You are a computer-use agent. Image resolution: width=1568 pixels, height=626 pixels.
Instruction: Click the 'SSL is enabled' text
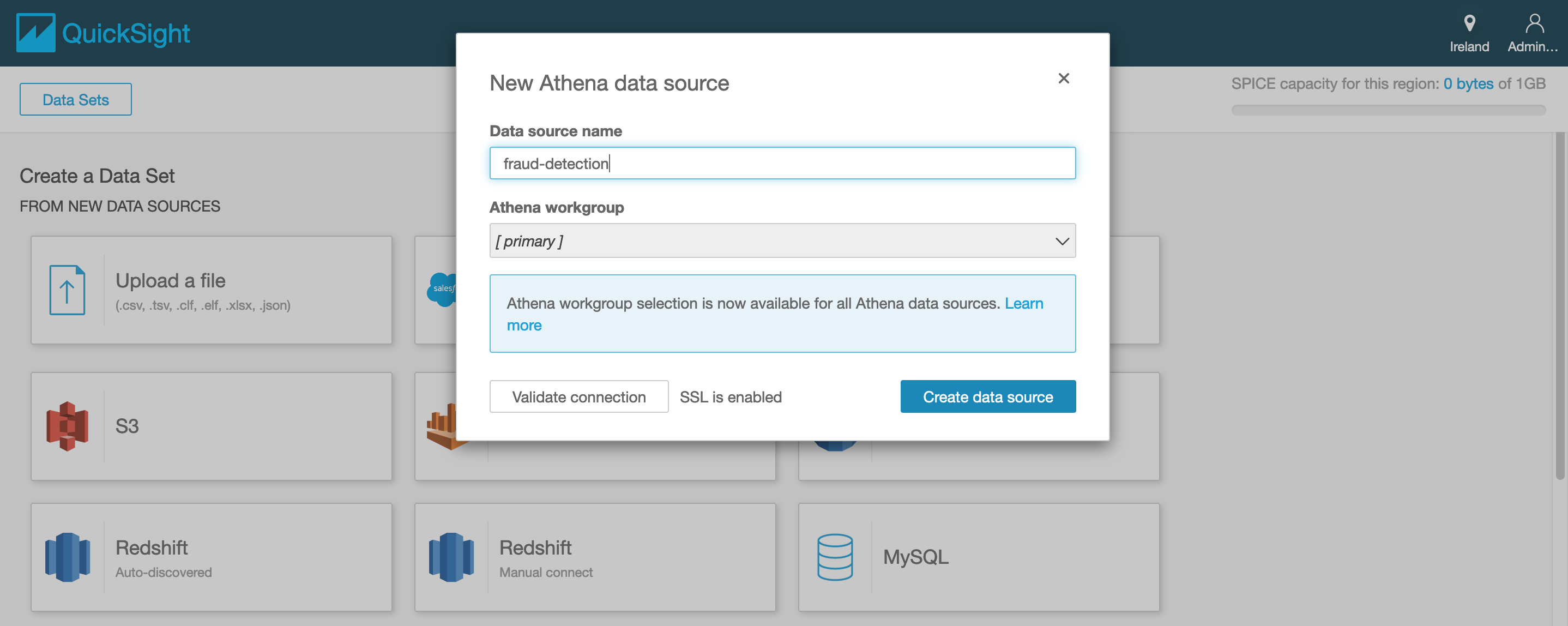[x=730, y=396]
